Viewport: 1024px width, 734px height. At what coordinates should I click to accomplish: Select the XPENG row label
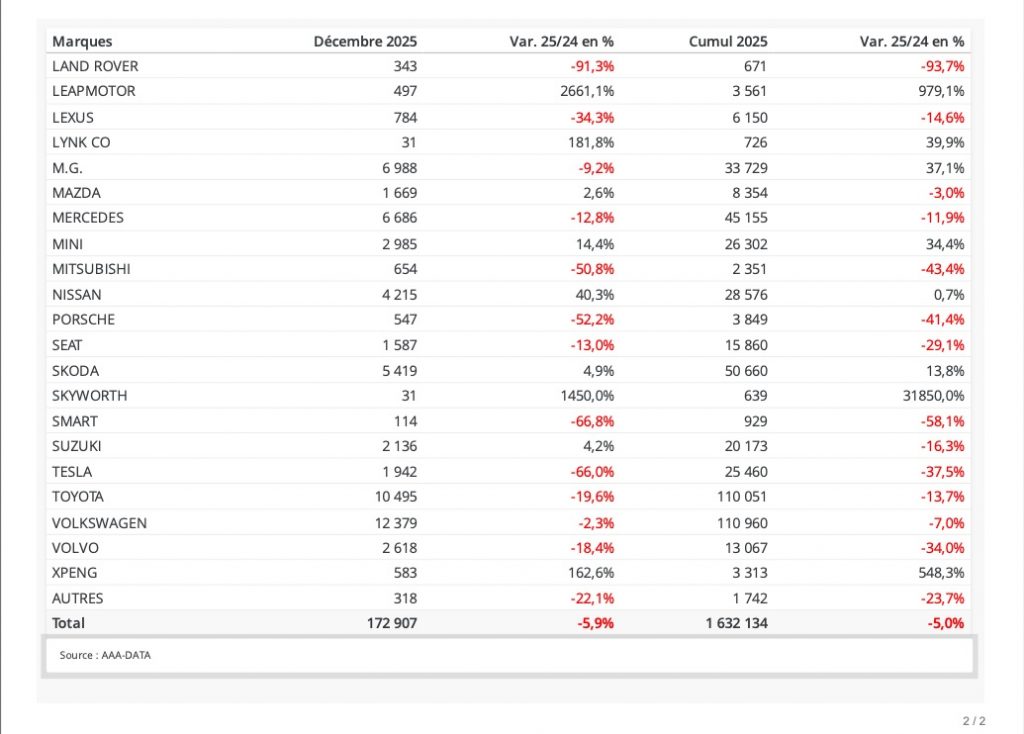pyautogui.click(x=75, y=573)
